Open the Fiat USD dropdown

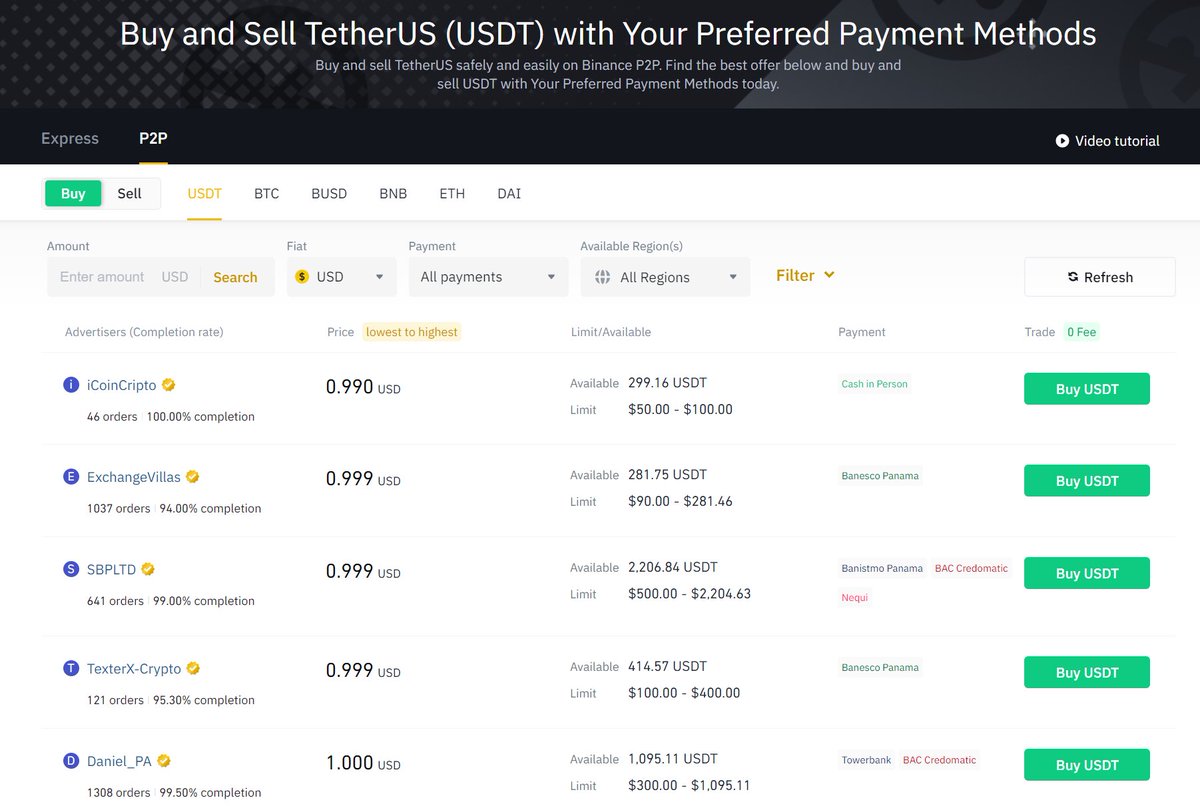[x=341, y=277]
